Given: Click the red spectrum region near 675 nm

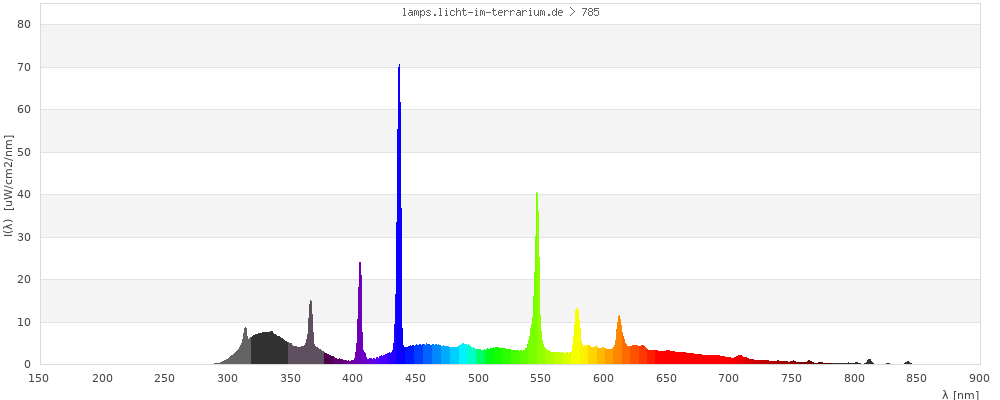Looking at the screenshot, I should coord(697,359).
